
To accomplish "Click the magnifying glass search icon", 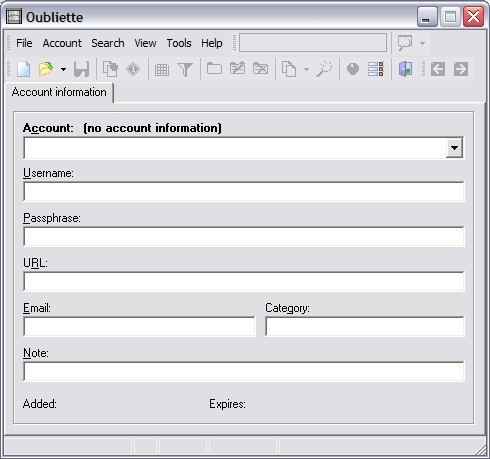I will pos(324,69).
